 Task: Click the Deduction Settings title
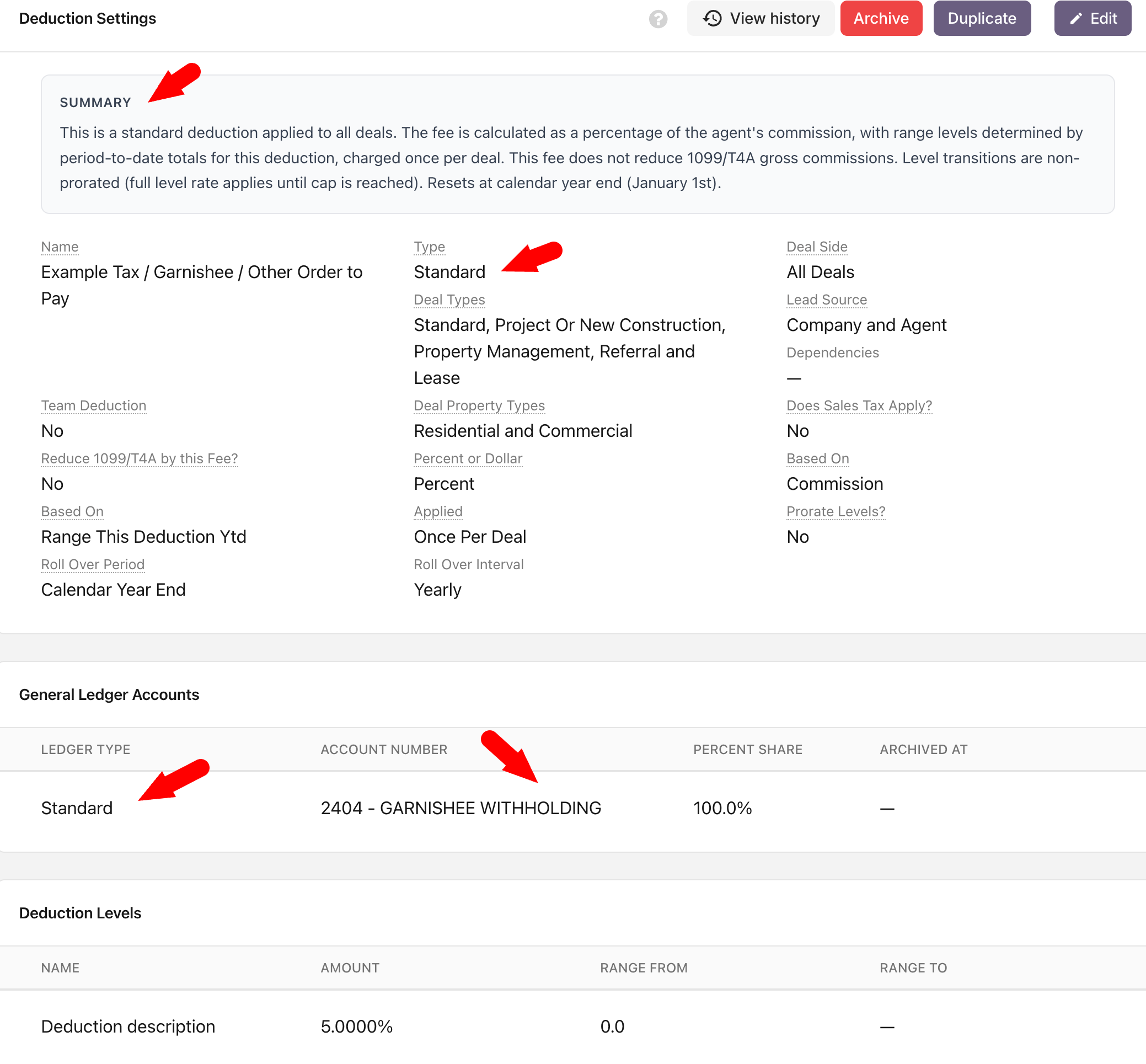(x=88, y=18)
